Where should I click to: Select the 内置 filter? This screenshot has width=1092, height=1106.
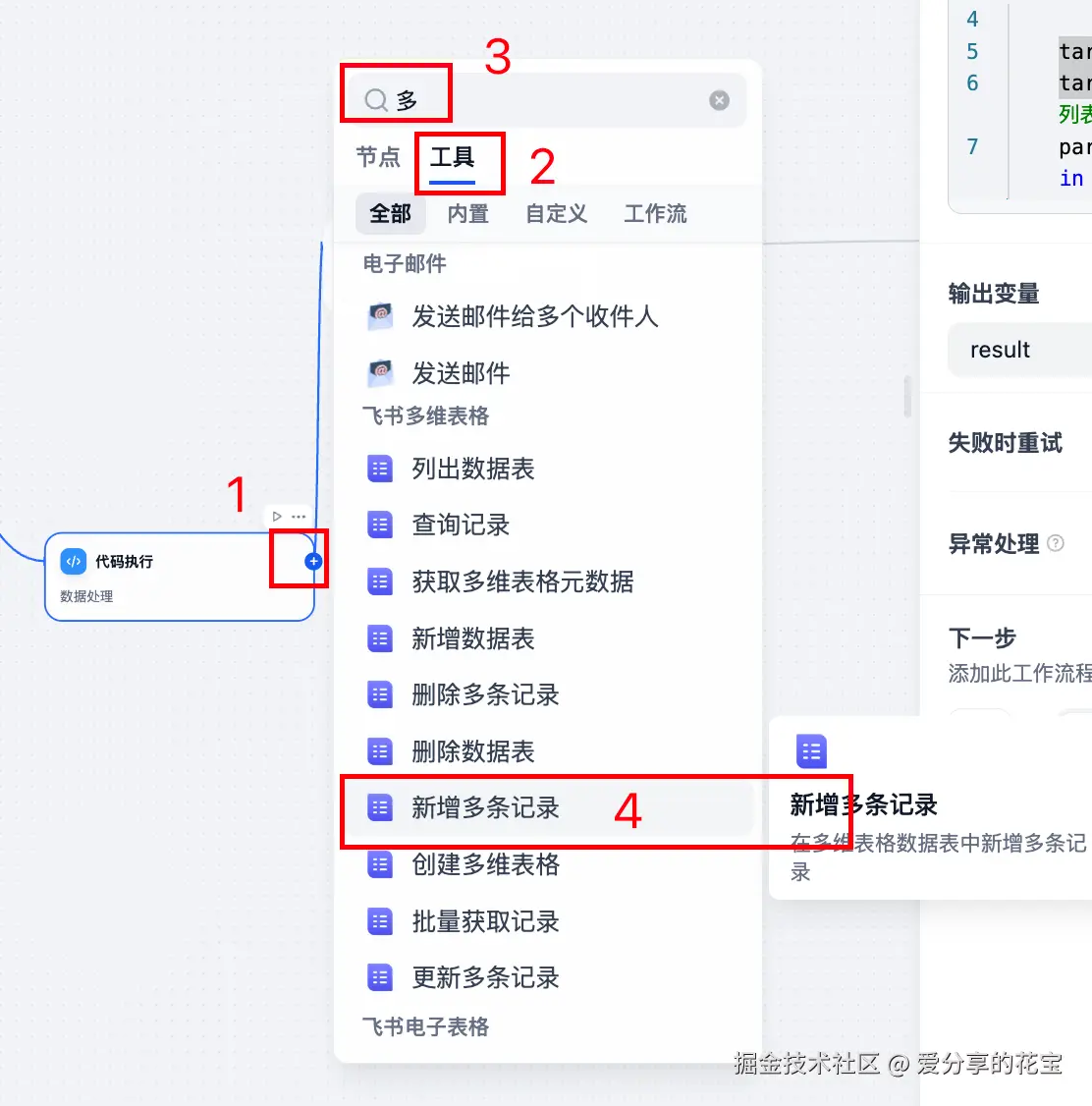468,213
